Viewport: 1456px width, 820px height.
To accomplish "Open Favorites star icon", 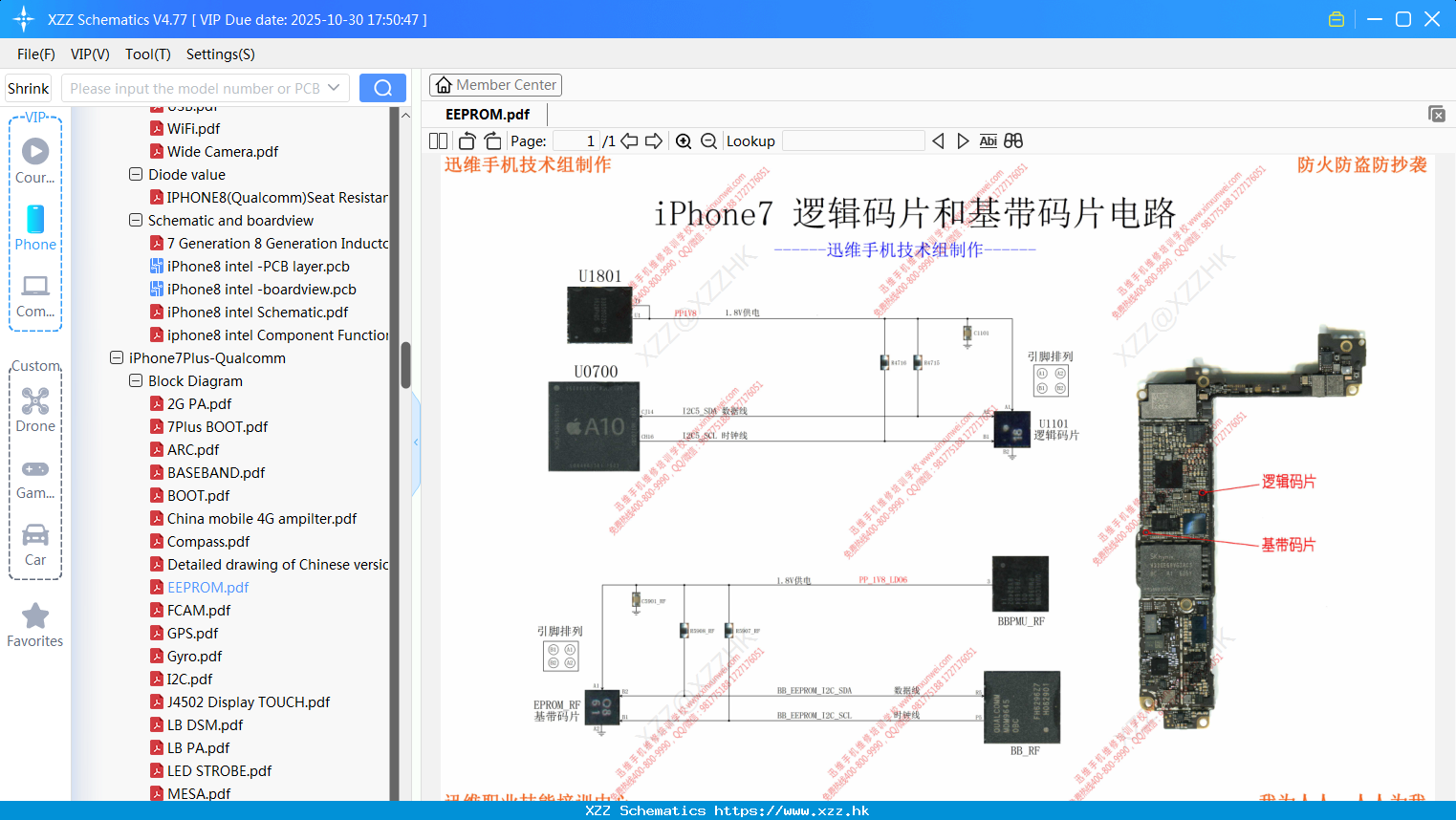I will pyautogui.click(x=35, y=615).
